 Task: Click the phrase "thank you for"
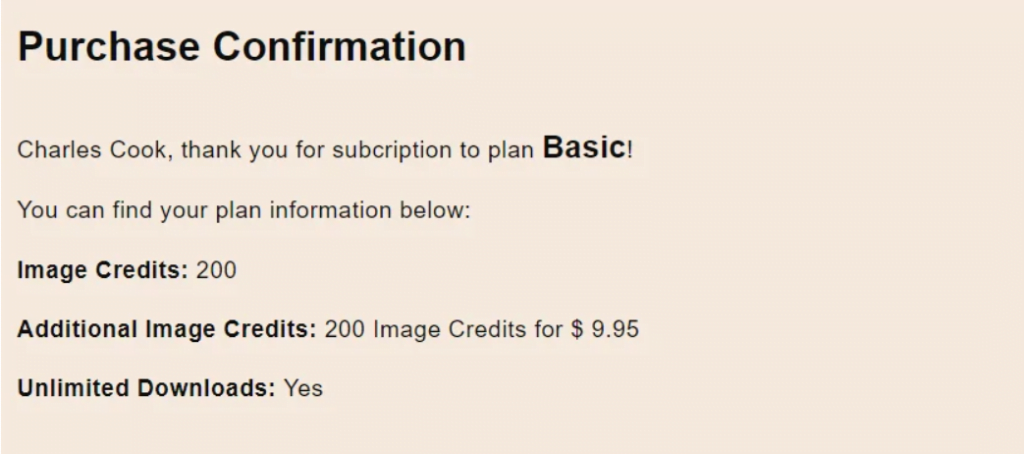point(253,150)
